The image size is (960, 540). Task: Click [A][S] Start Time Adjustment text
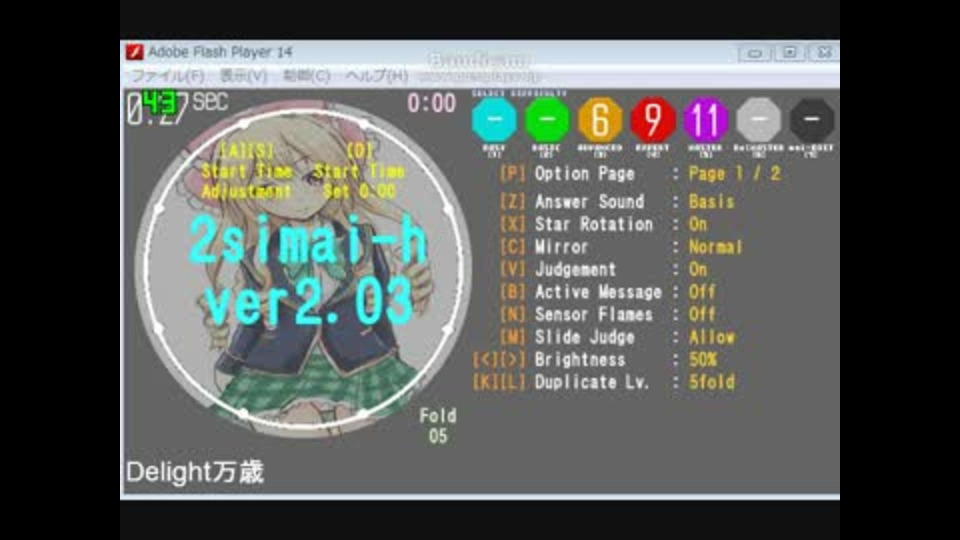[x=247, y=171]
